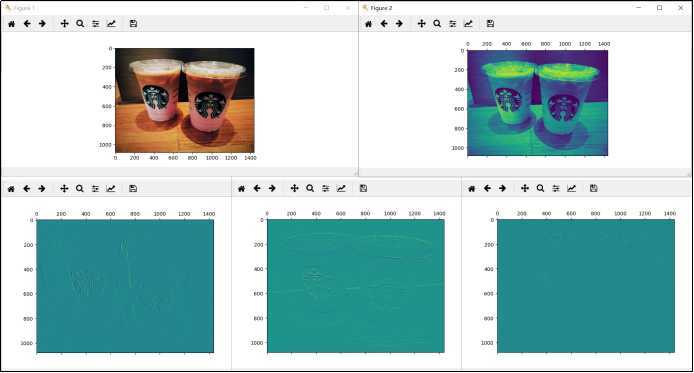Image resolution: width=694 pixels, height=373 pixels.
Task: Open Edit axis curve icon in bottom-right toolbar
Action: click(571, 188)
